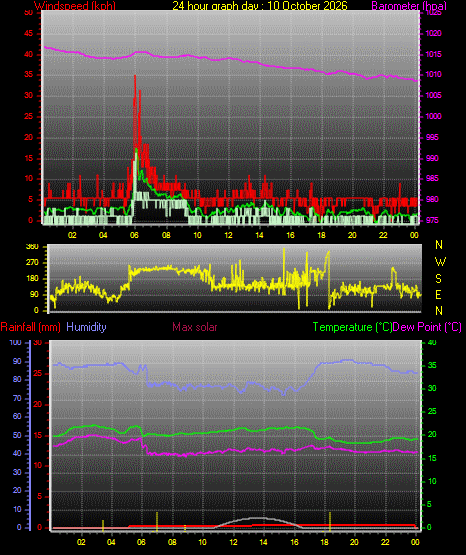Click the 45 value on the windspeed axis

click(28, 34)
